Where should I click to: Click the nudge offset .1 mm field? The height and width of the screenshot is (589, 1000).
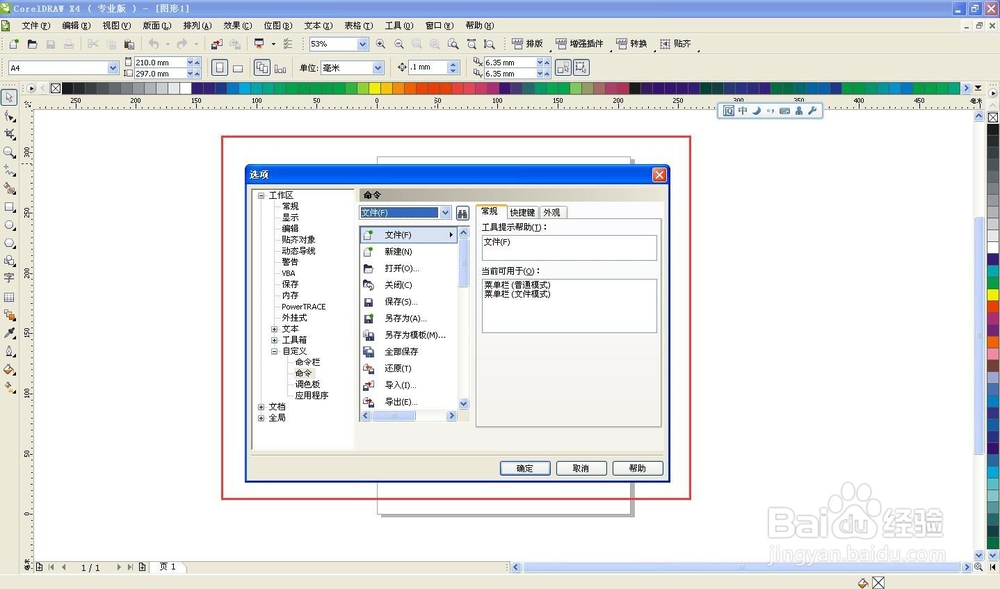(427, 68)
